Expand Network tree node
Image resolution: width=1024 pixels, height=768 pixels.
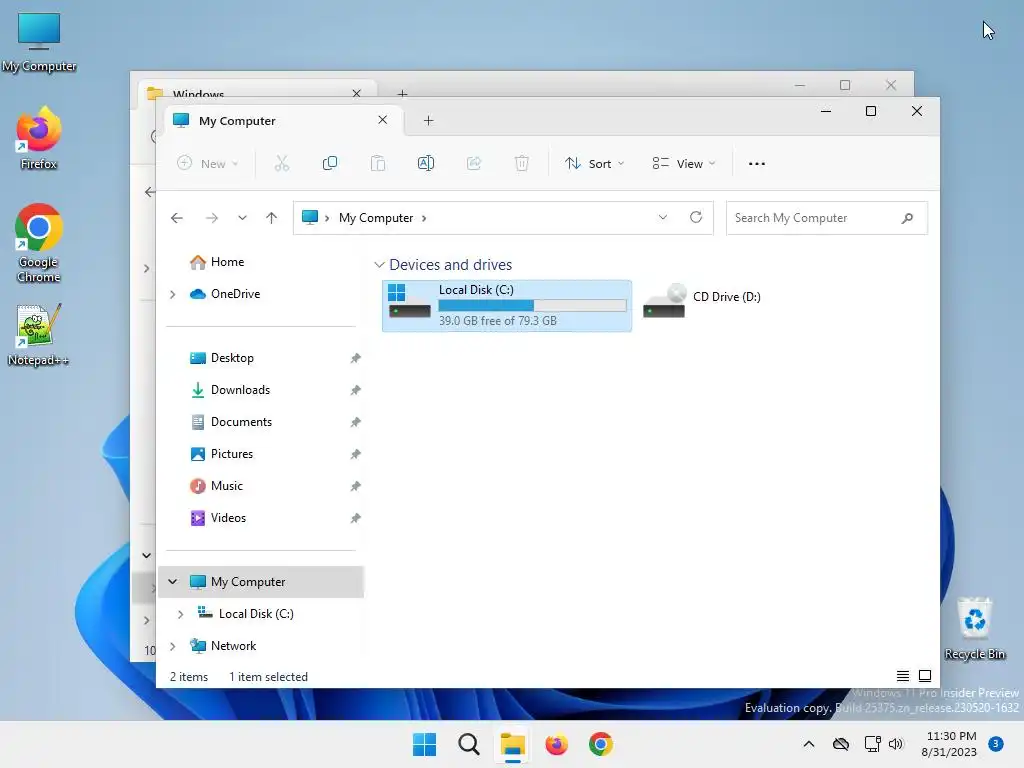coord(172,646)
